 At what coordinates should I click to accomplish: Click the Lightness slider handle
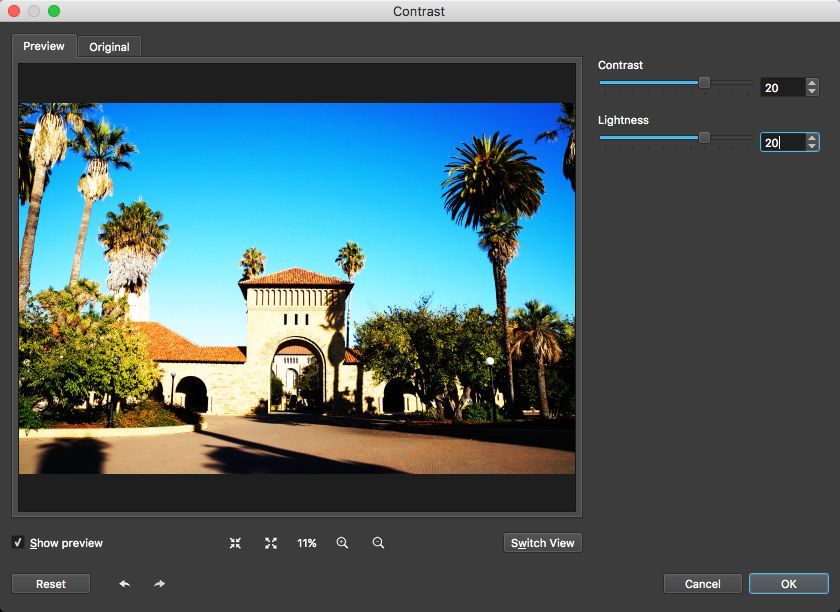tap(704, 137)
